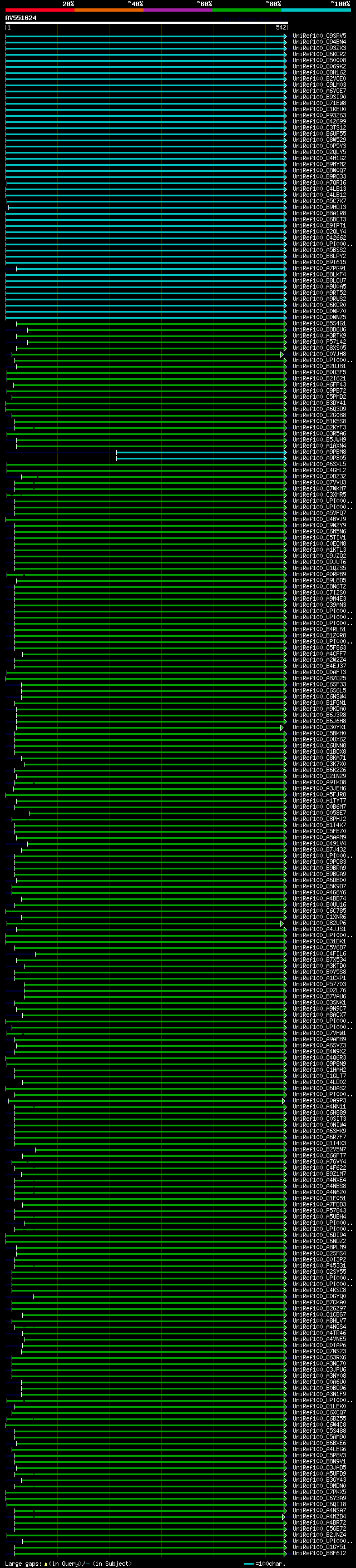The image size is (356, 1568).
Task: Select the UniRef100_Q93ZK3 label
Action: tap(319, 48)
